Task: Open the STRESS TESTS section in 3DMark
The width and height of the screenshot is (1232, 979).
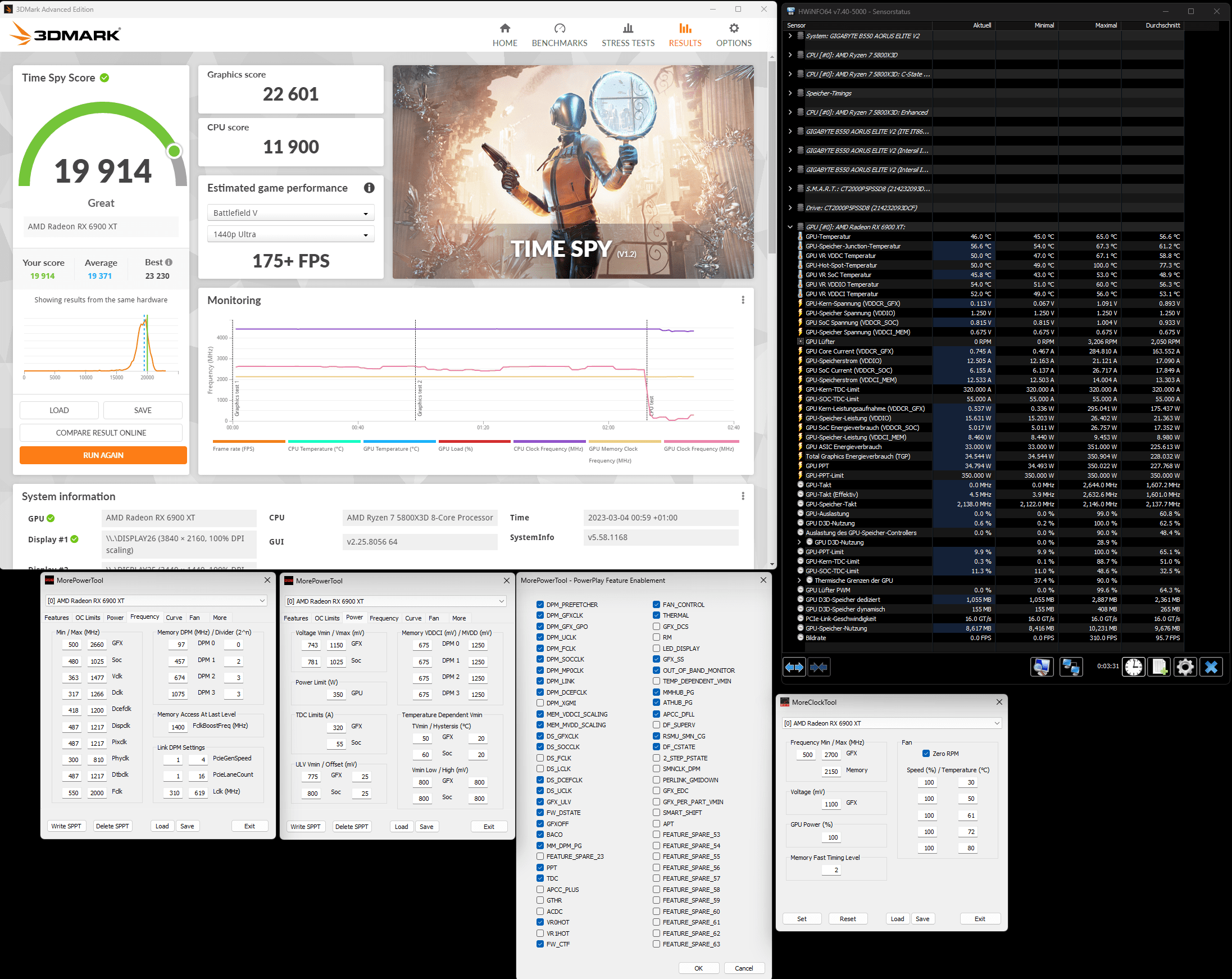Action: [x=628, y=35]
